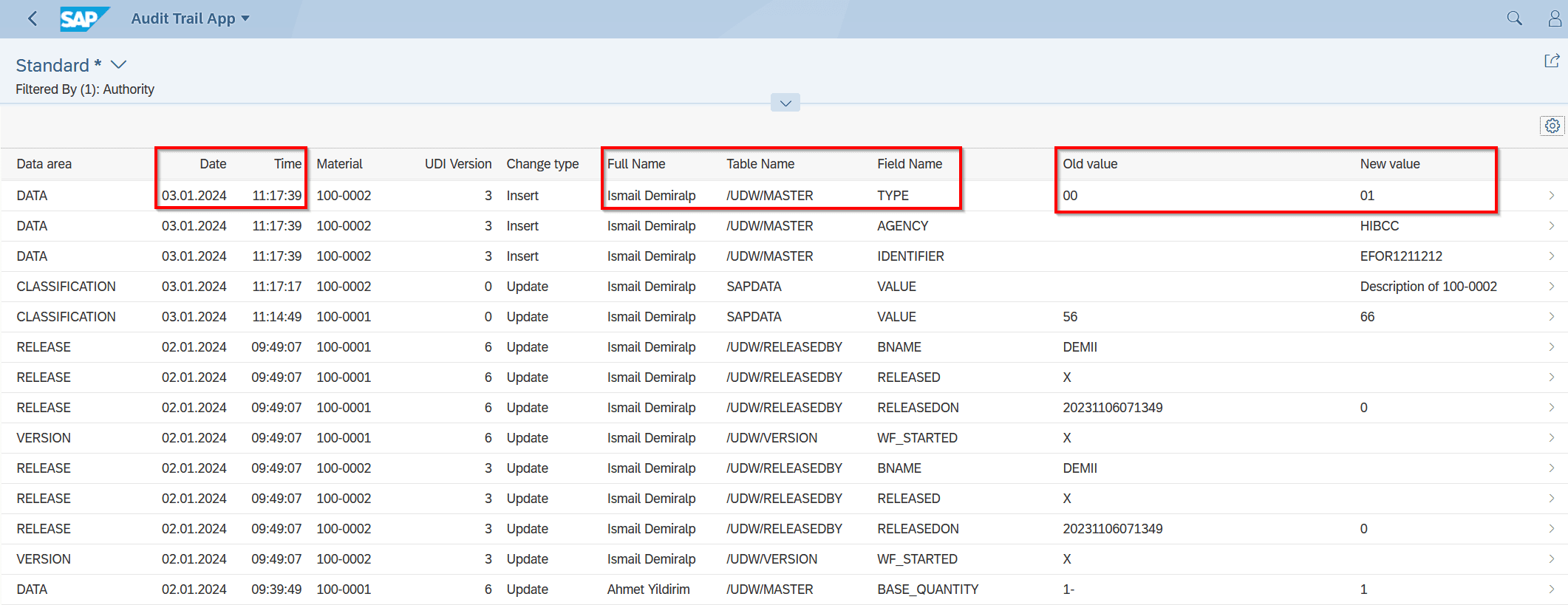Select old value '1-' cell
The width and height of the screenshot is (1568, 605).
pyautogui.click(x=1068, y=589)
